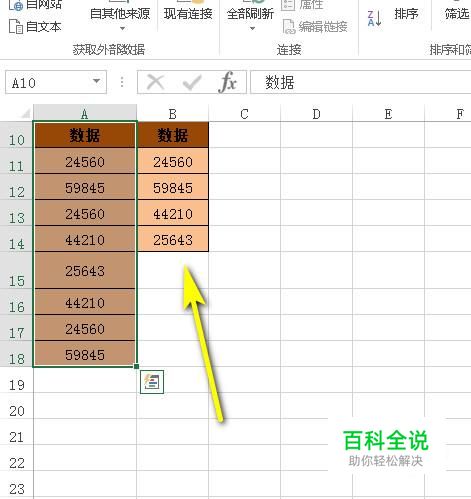Click the From Text (自文本) import icon
The height and width of the screenshot is (499, 471).
point(16,27)
